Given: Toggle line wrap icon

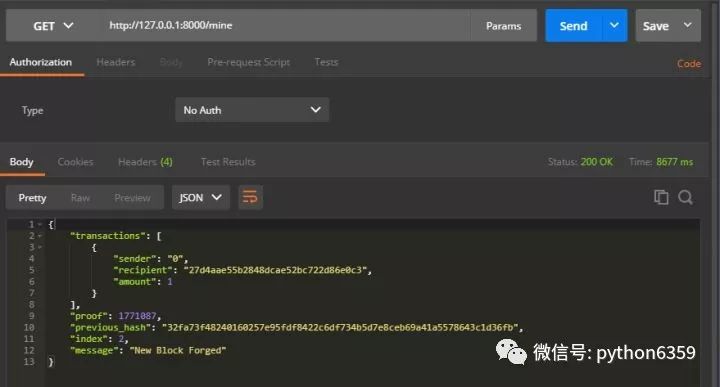Looking at the screenshot, I should [x=250, y=197].
